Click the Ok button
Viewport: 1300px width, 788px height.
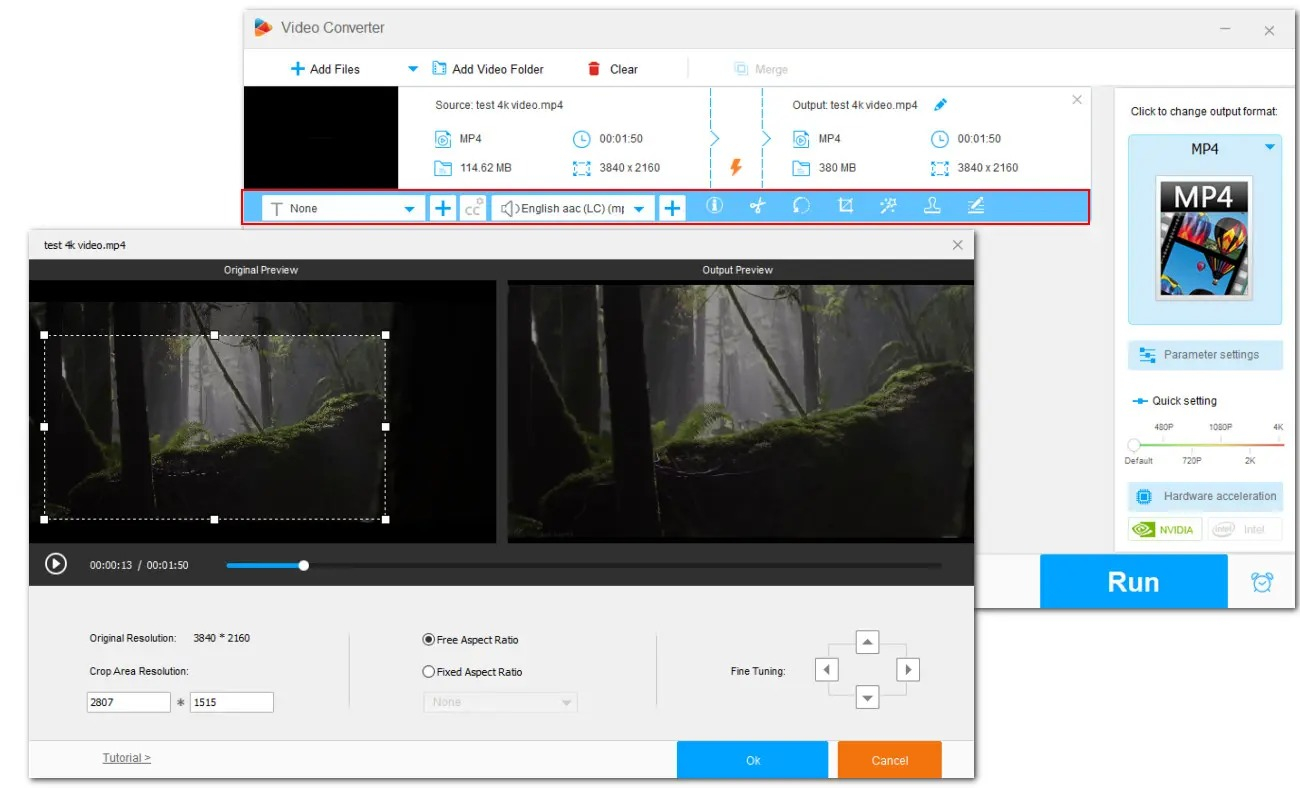[x=753, y=760]
